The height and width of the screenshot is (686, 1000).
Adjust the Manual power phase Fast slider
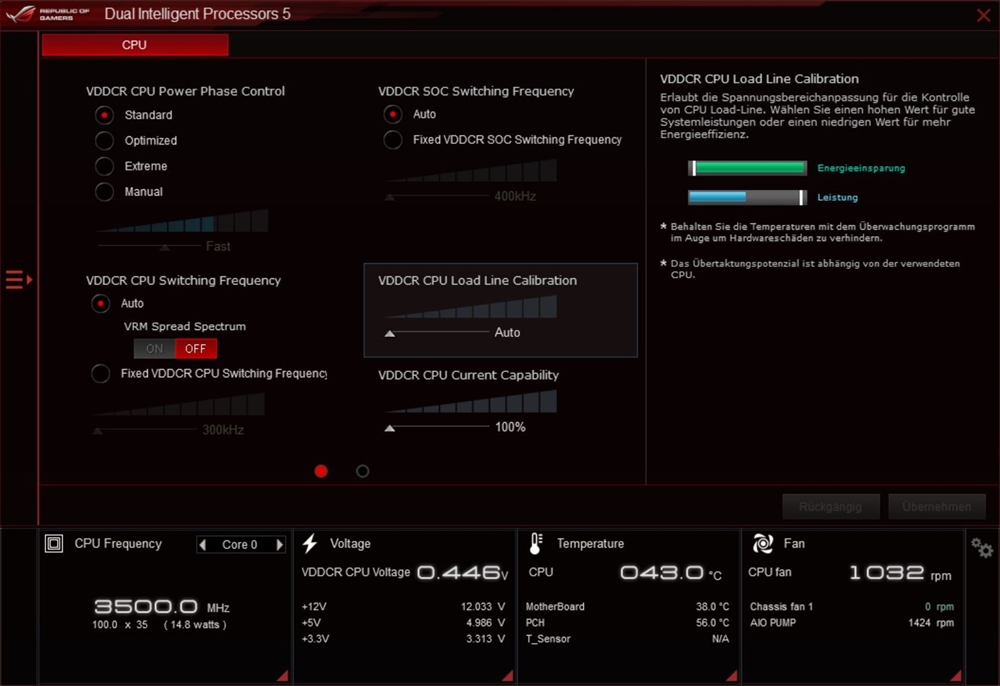click(x=165, y=247)
